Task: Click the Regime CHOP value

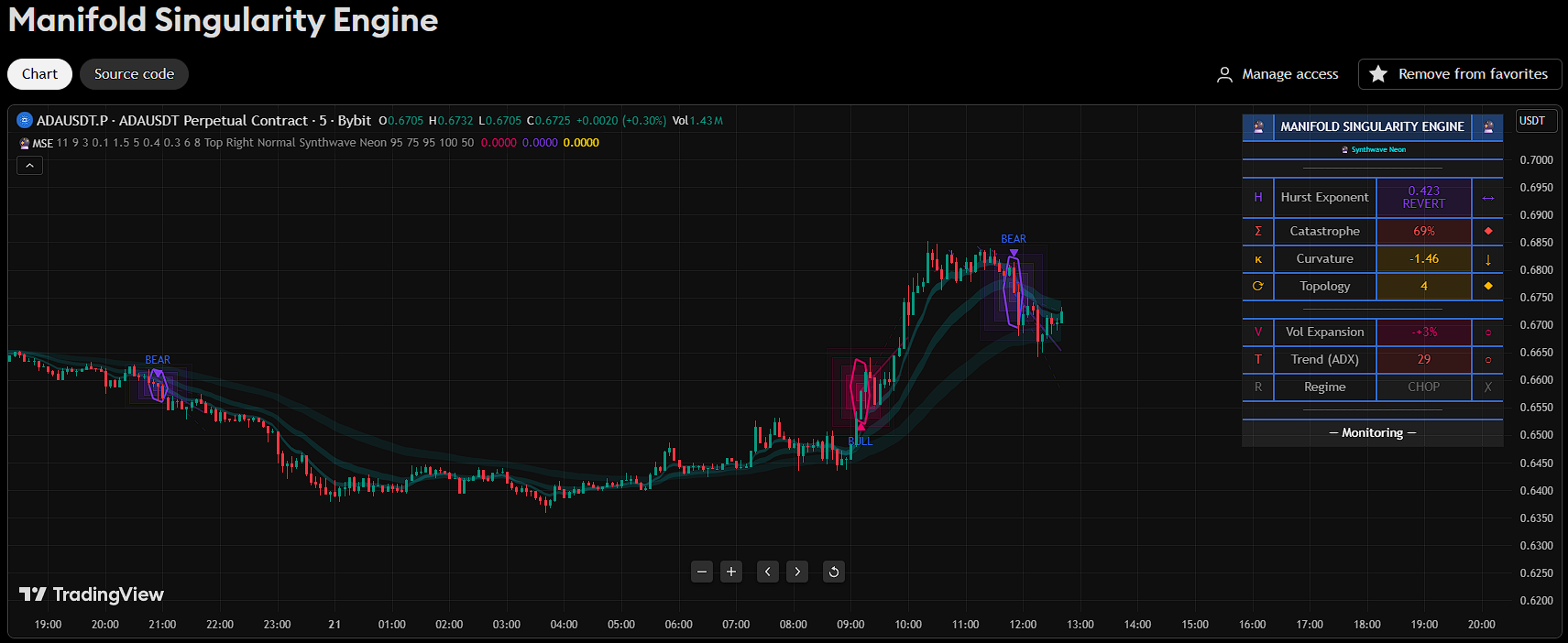Action: (1423, 387)
